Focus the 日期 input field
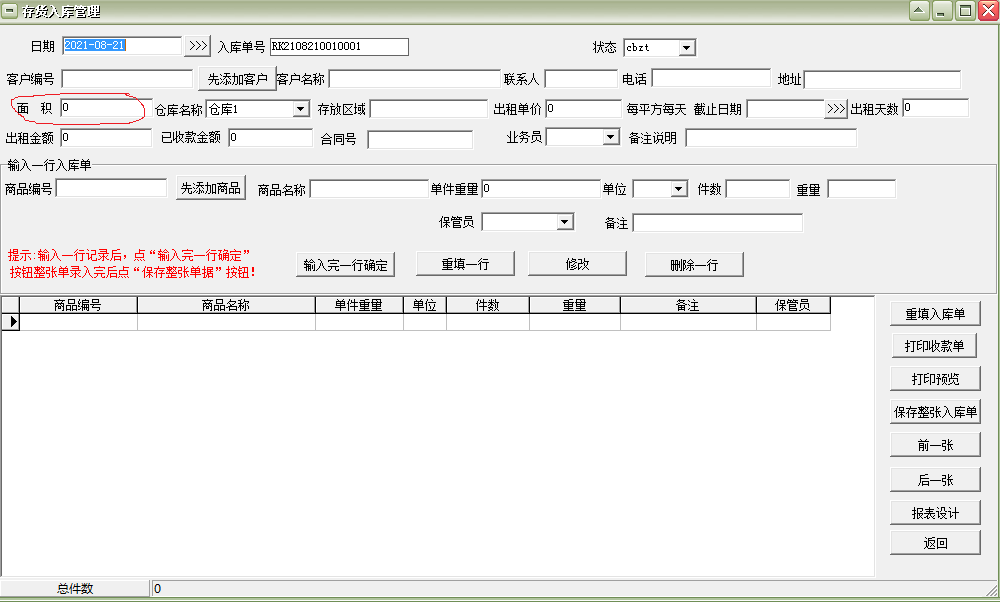Viewport: 1000px width, 602px height. 122,46
